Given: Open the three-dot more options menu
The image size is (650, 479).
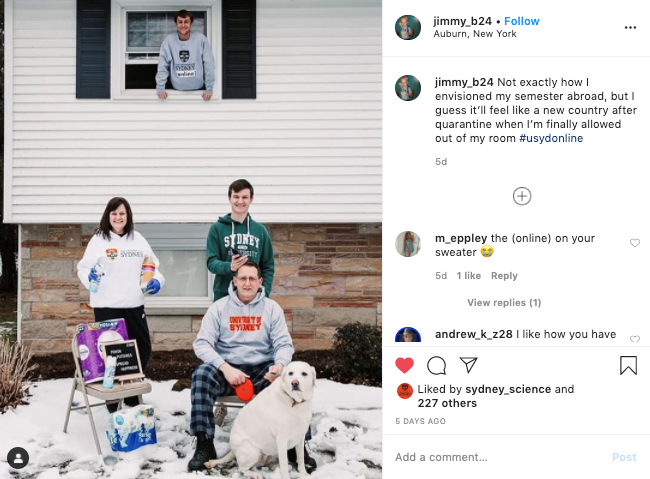Looking at the screenshot, I should coord(630,27).
